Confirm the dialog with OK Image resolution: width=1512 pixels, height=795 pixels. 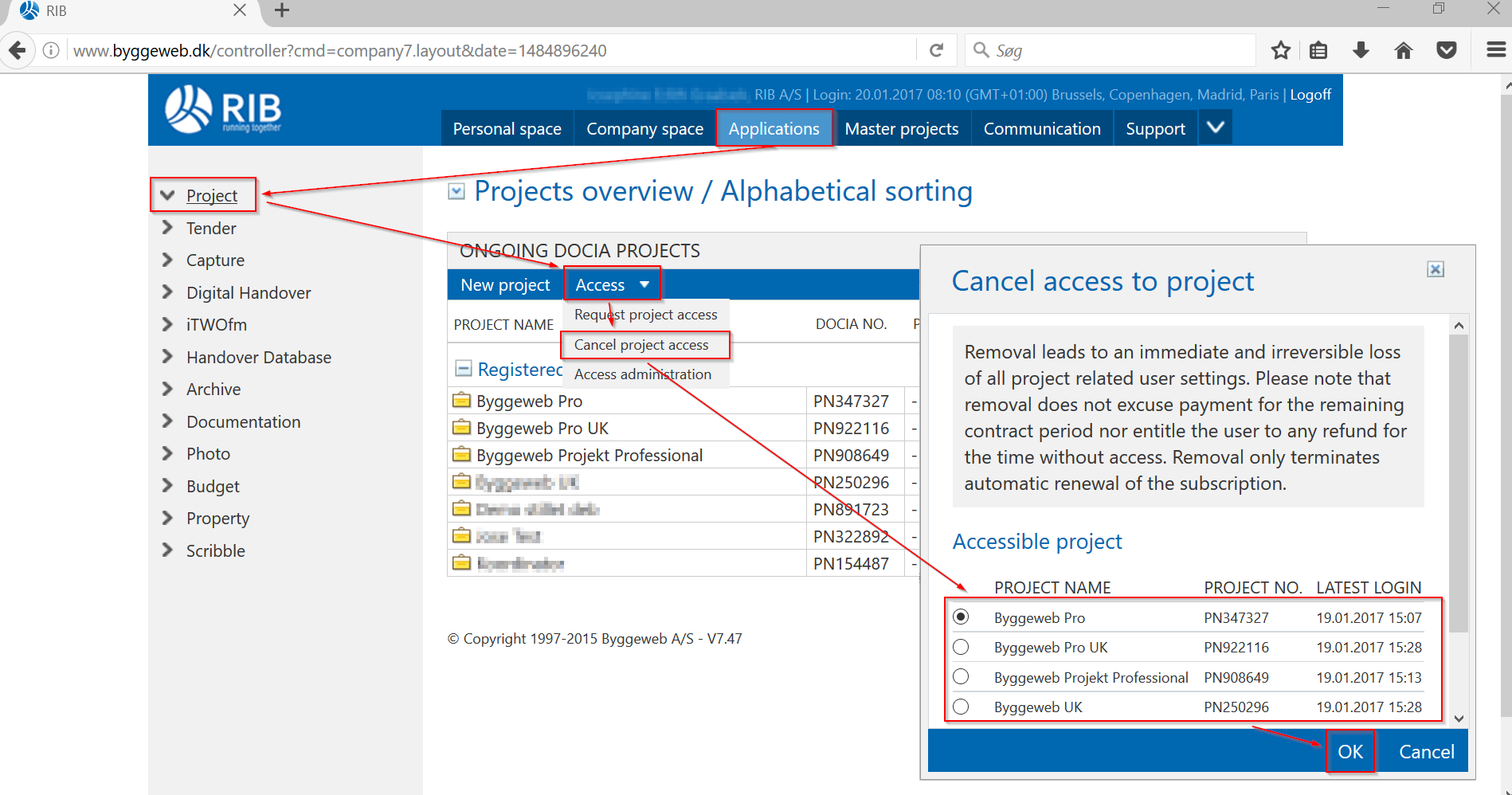click(1349, 752)
